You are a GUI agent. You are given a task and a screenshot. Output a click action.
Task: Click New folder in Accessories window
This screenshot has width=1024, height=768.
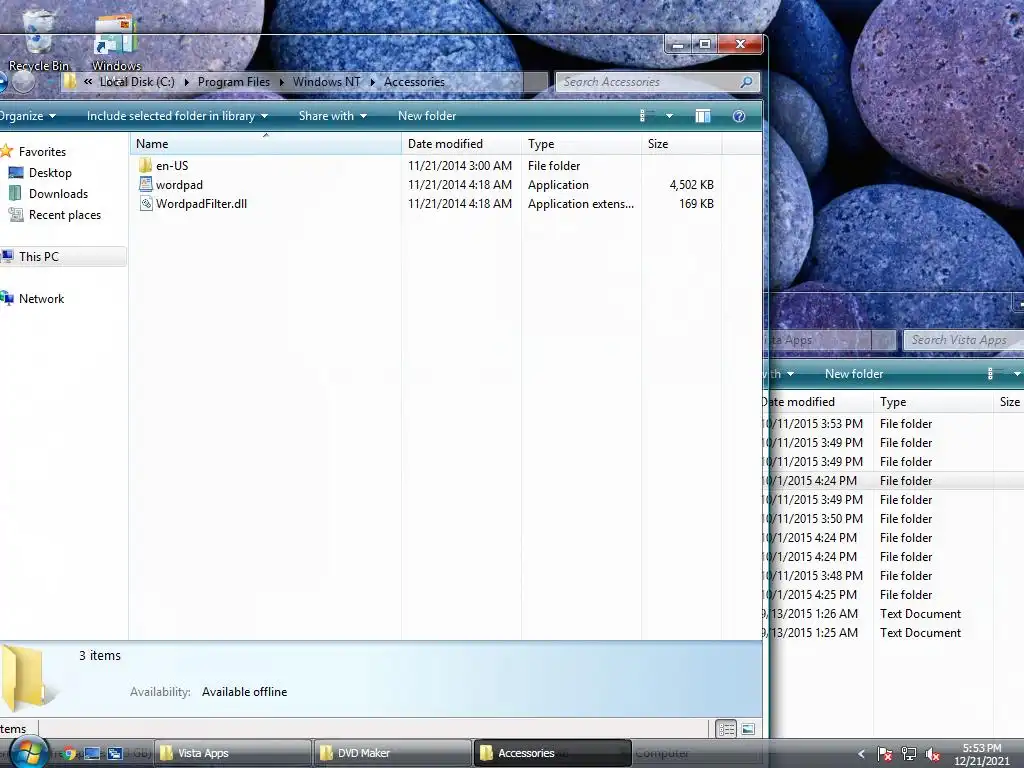point(427,116)
